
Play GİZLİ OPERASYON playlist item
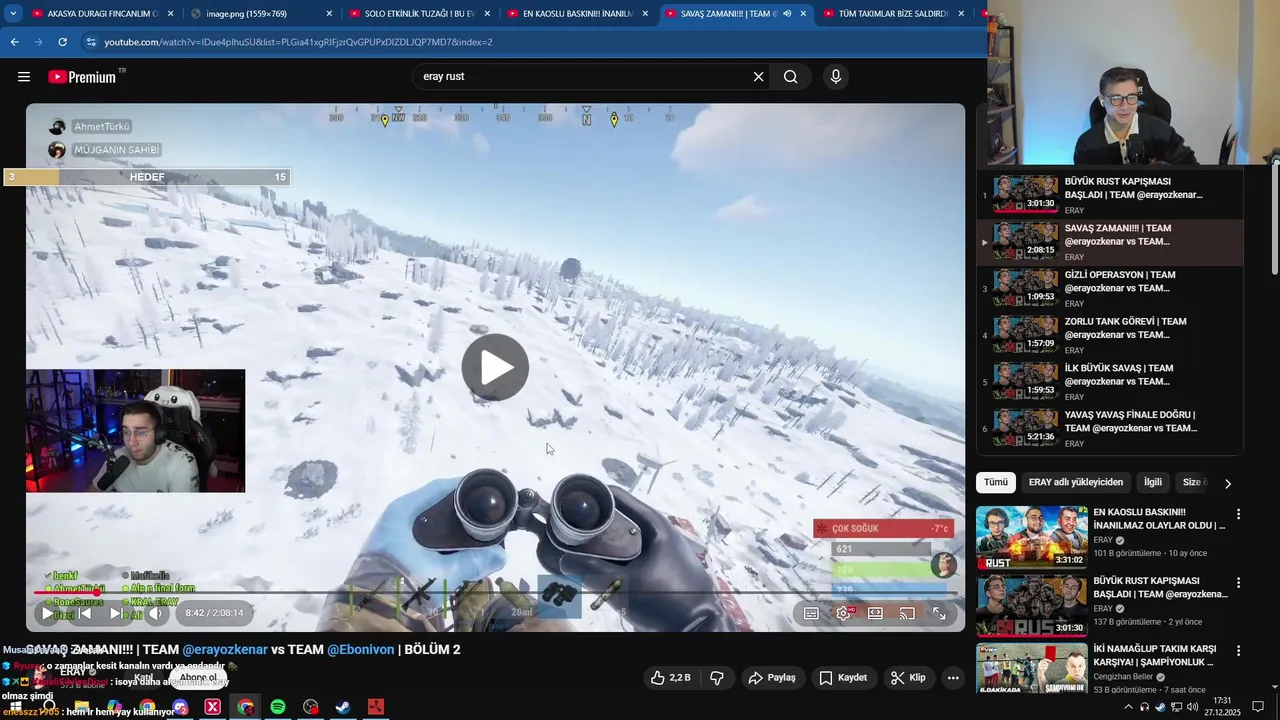pyautogui.click(x=1110, y=288)
